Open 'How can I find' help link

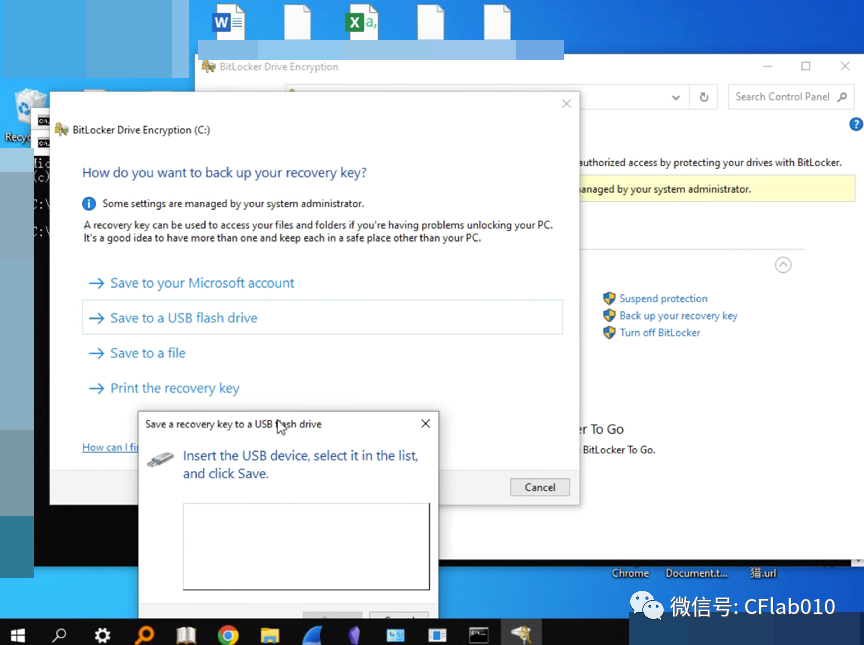(110, 447)
